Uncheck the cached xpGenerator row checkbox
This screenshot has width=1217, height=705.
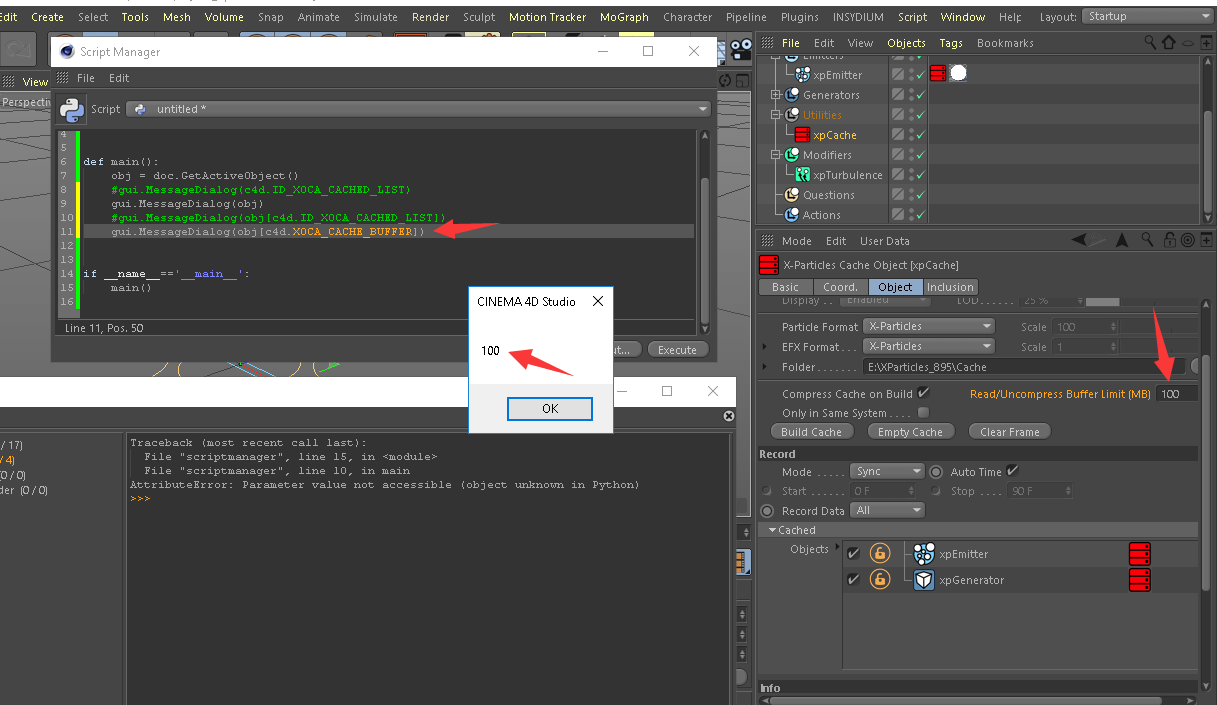point(853,579)
